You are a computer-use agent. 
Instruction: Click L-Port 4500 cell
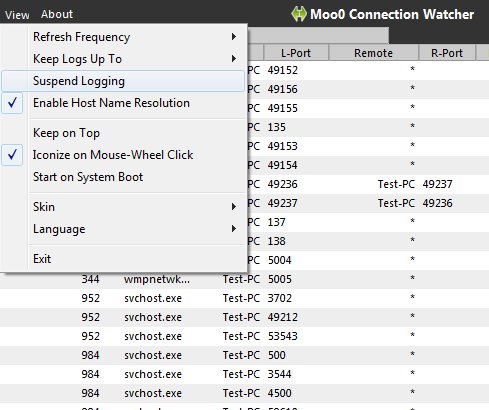tap(280, 393)
